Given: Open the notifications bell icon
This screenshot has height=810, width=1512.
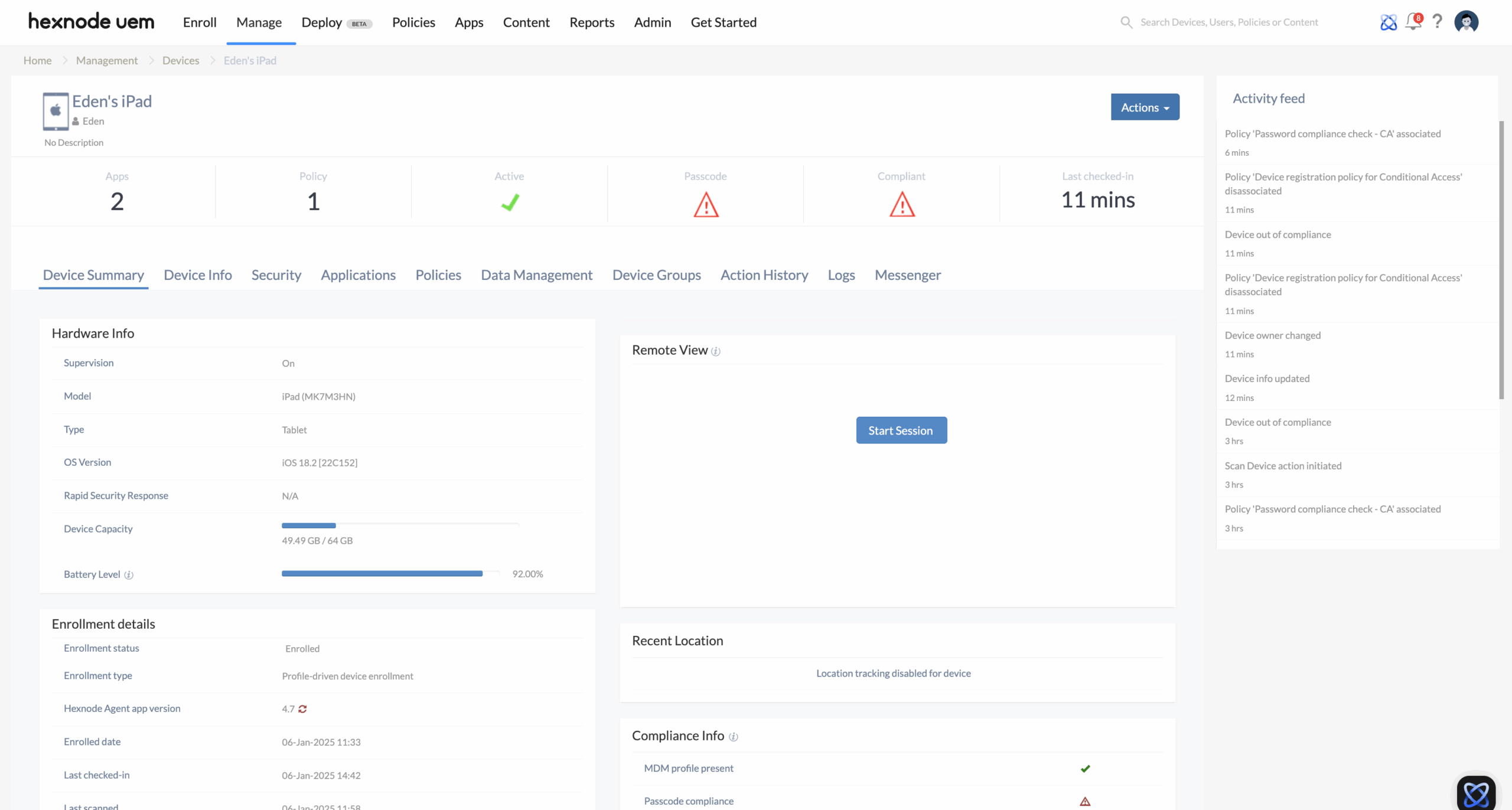Looking at the screenshot, I should pos(1412,22).
